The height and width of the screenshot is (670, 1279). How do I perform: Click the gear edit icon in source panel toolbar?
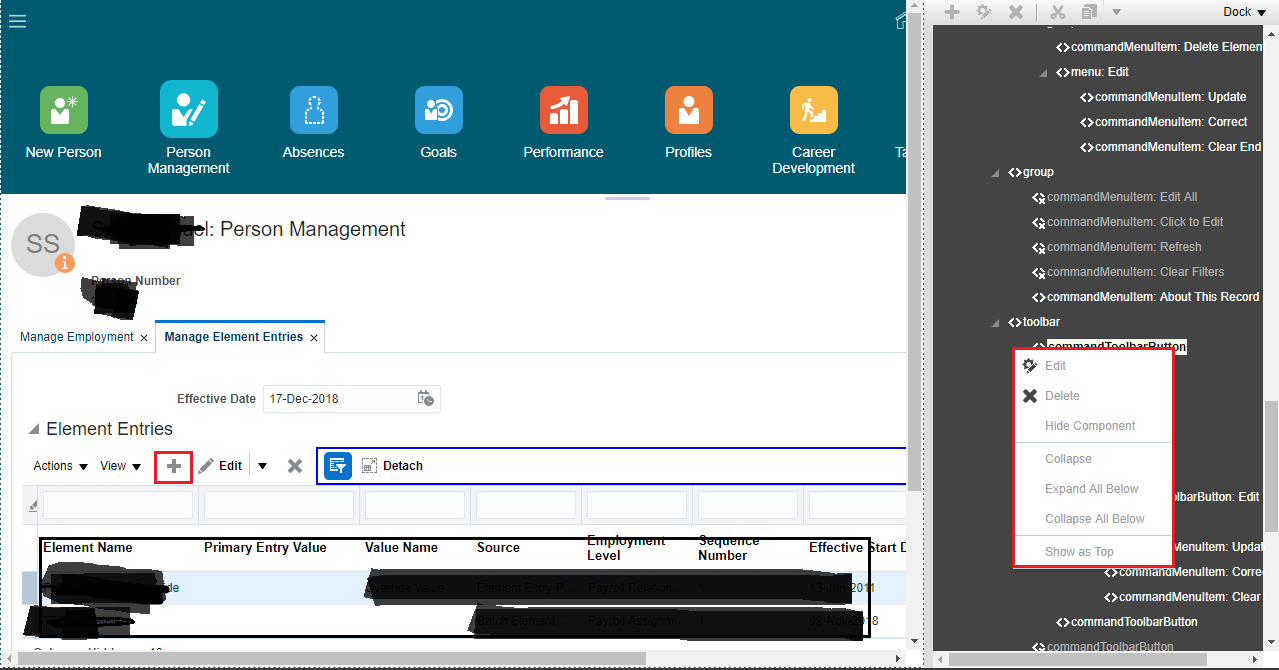point(983,12)
